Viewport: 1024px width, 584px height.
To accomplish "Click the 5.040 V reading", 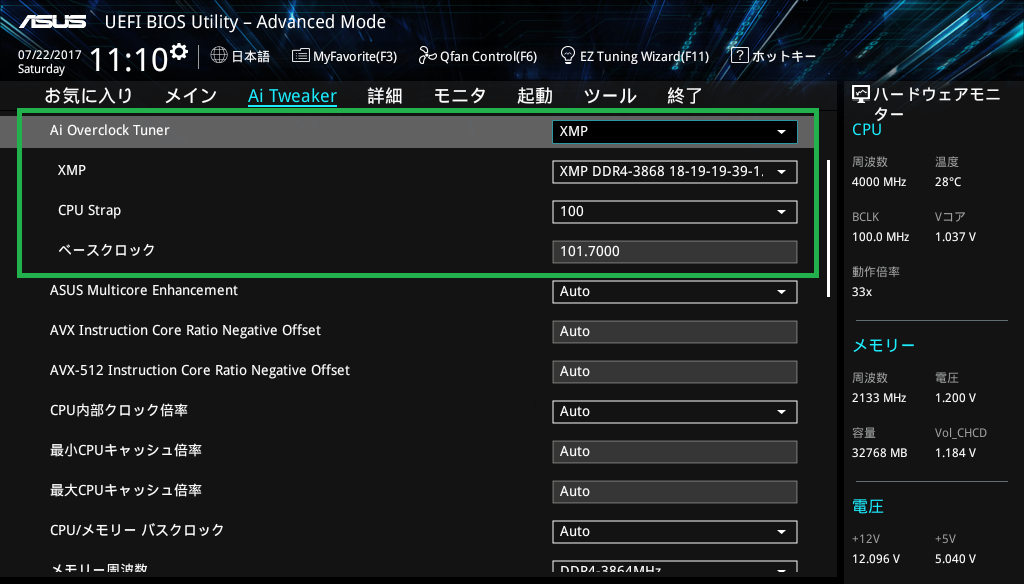I will (955, 559).
